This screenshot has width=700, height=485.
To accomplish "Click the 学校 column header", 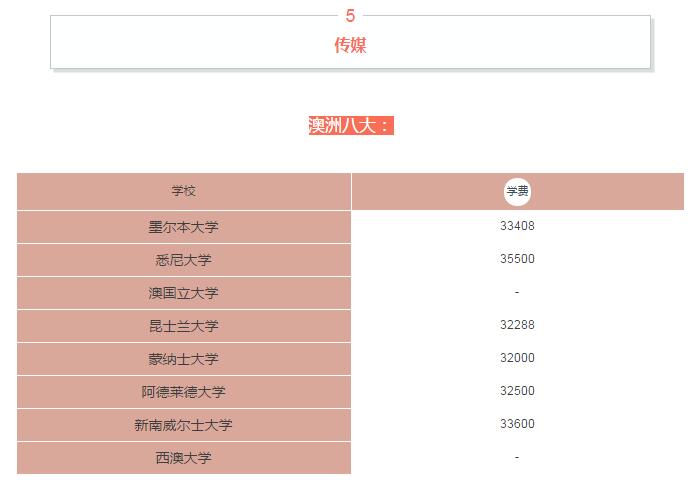I will (x=184, y=191).
